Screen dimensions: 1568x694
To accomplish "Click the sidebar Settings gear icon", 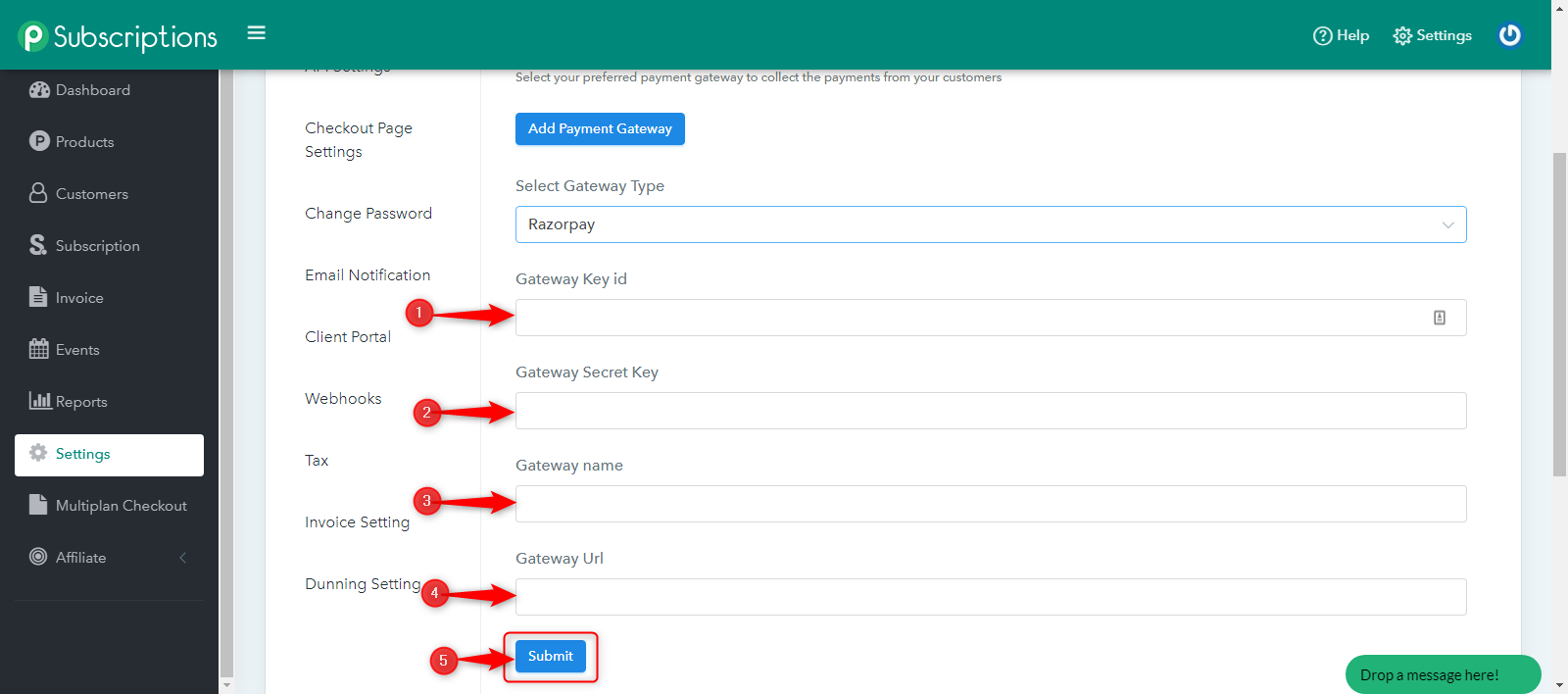I will click(x=38, y=453).
